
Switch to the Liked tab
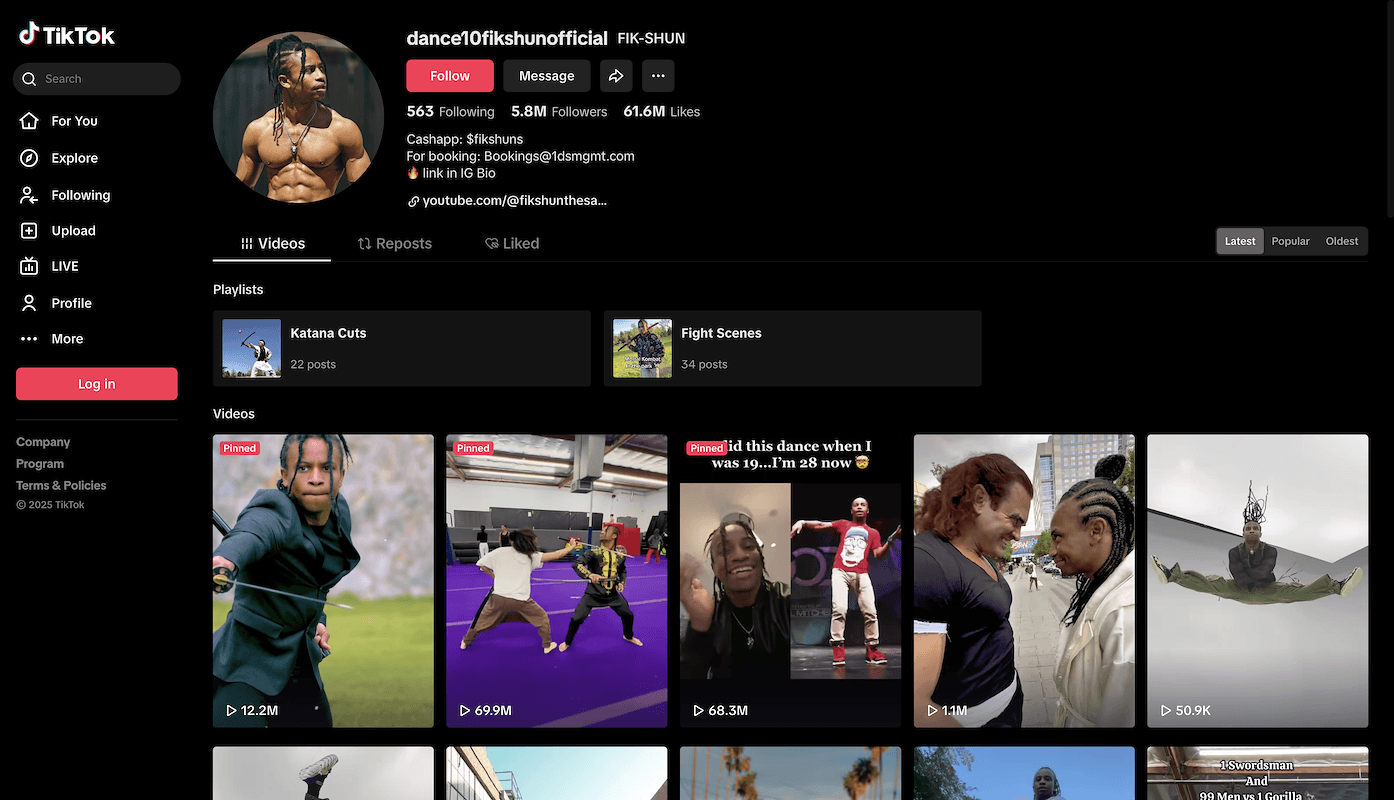point(512,243)
